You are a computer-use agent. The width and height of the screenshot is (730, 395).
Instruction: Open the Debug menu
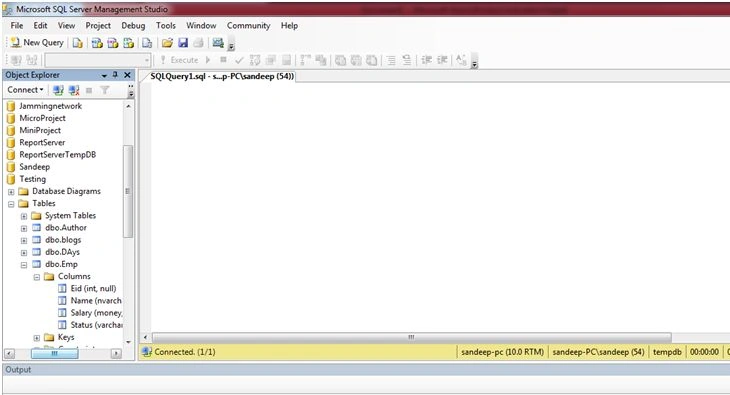133,26
